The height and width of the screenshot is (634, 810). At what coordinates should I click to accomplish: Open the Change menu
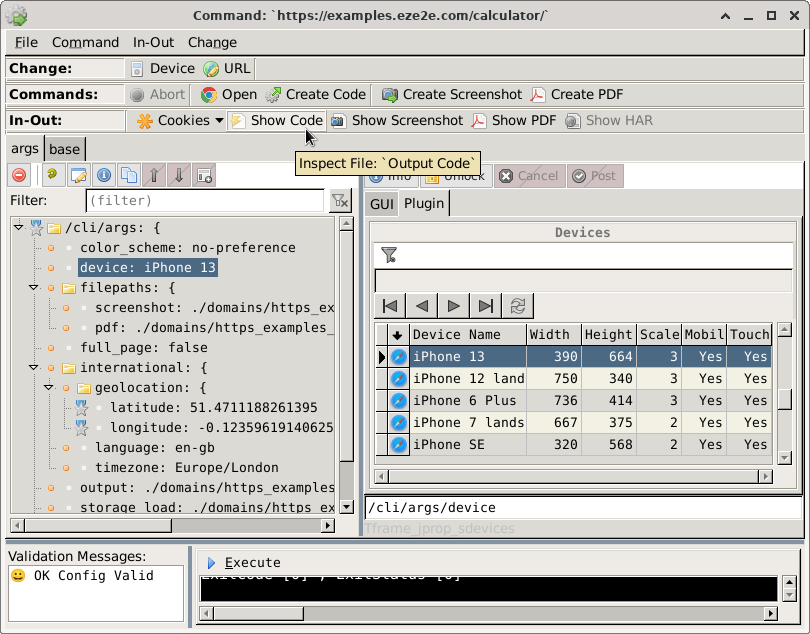212,42
